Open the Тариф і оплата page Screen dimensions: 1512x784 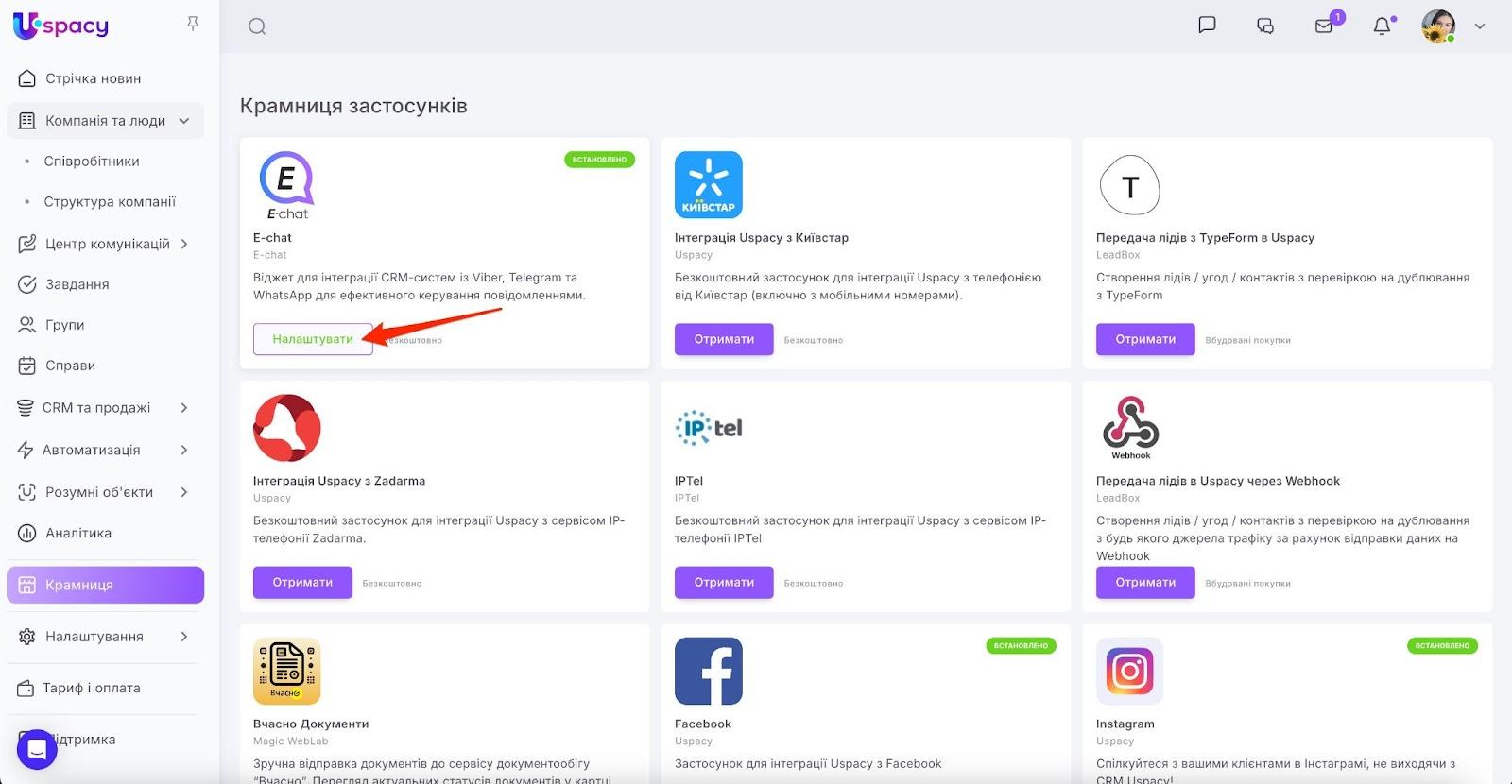[91, 688]
